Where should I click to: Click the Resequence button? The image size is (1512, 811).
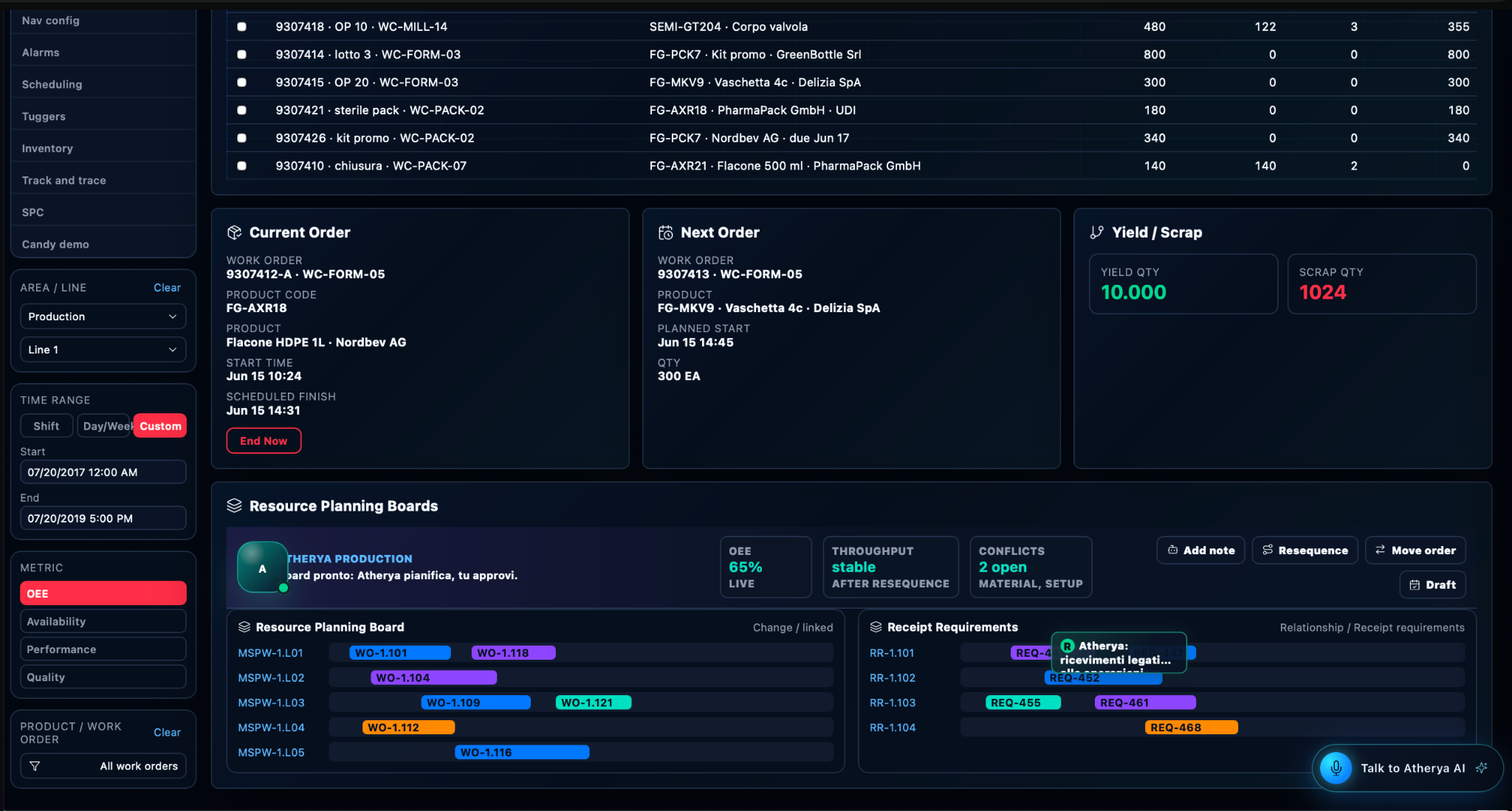click(1305, 550)
